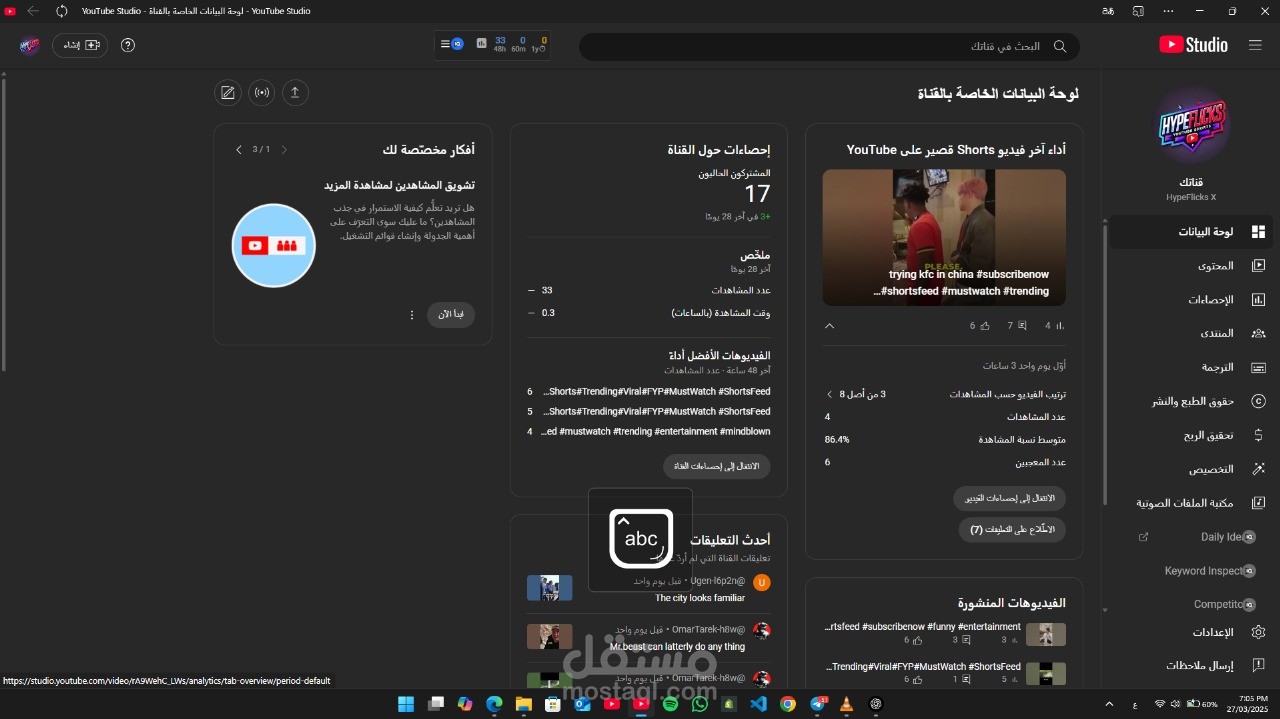Open three-dot options in ideas card
The width and height of the screenshot is (1280, 719).
(411, 315)
